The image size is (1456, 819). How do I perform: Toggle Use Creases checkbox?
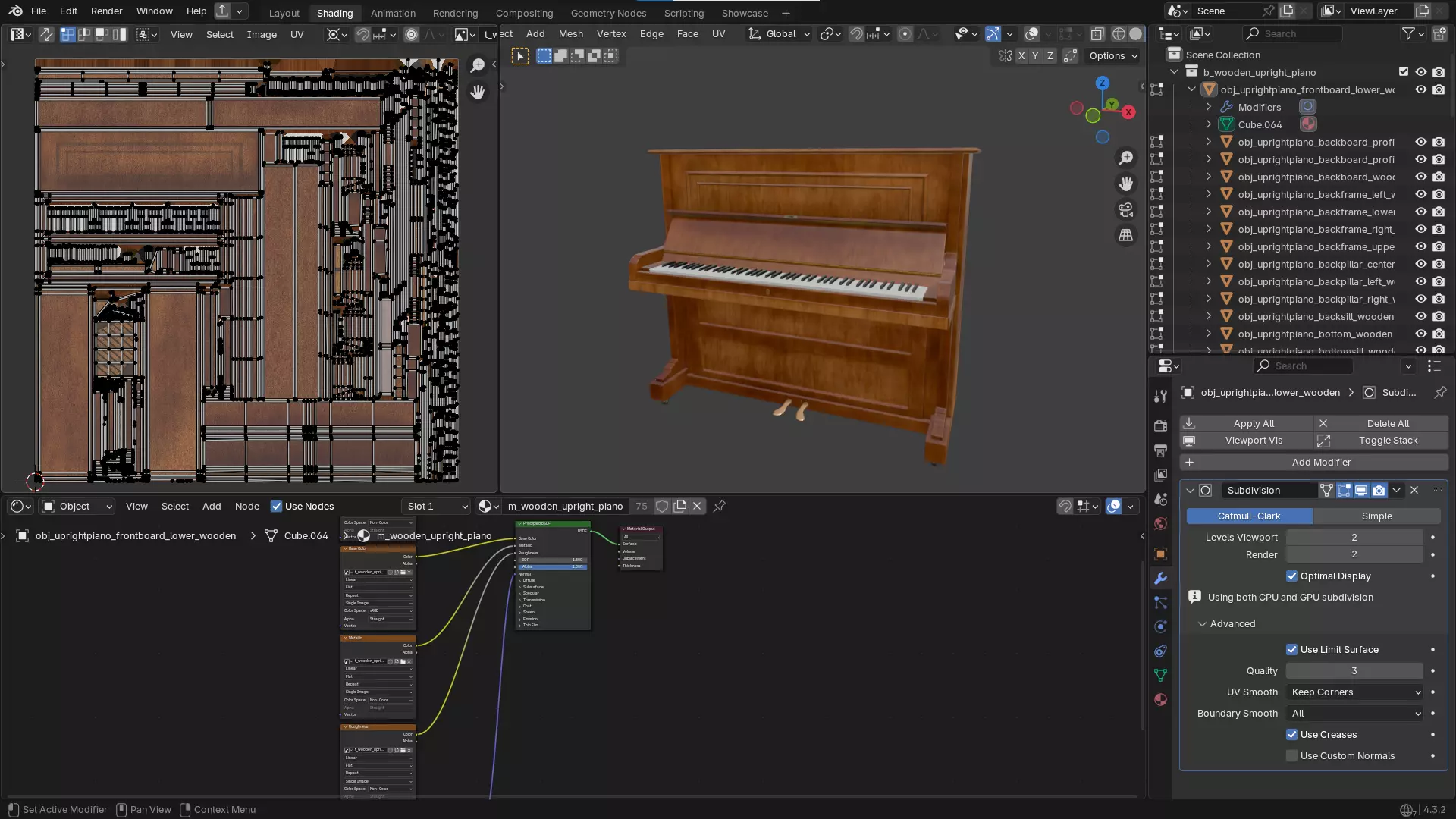(1291, 734)
